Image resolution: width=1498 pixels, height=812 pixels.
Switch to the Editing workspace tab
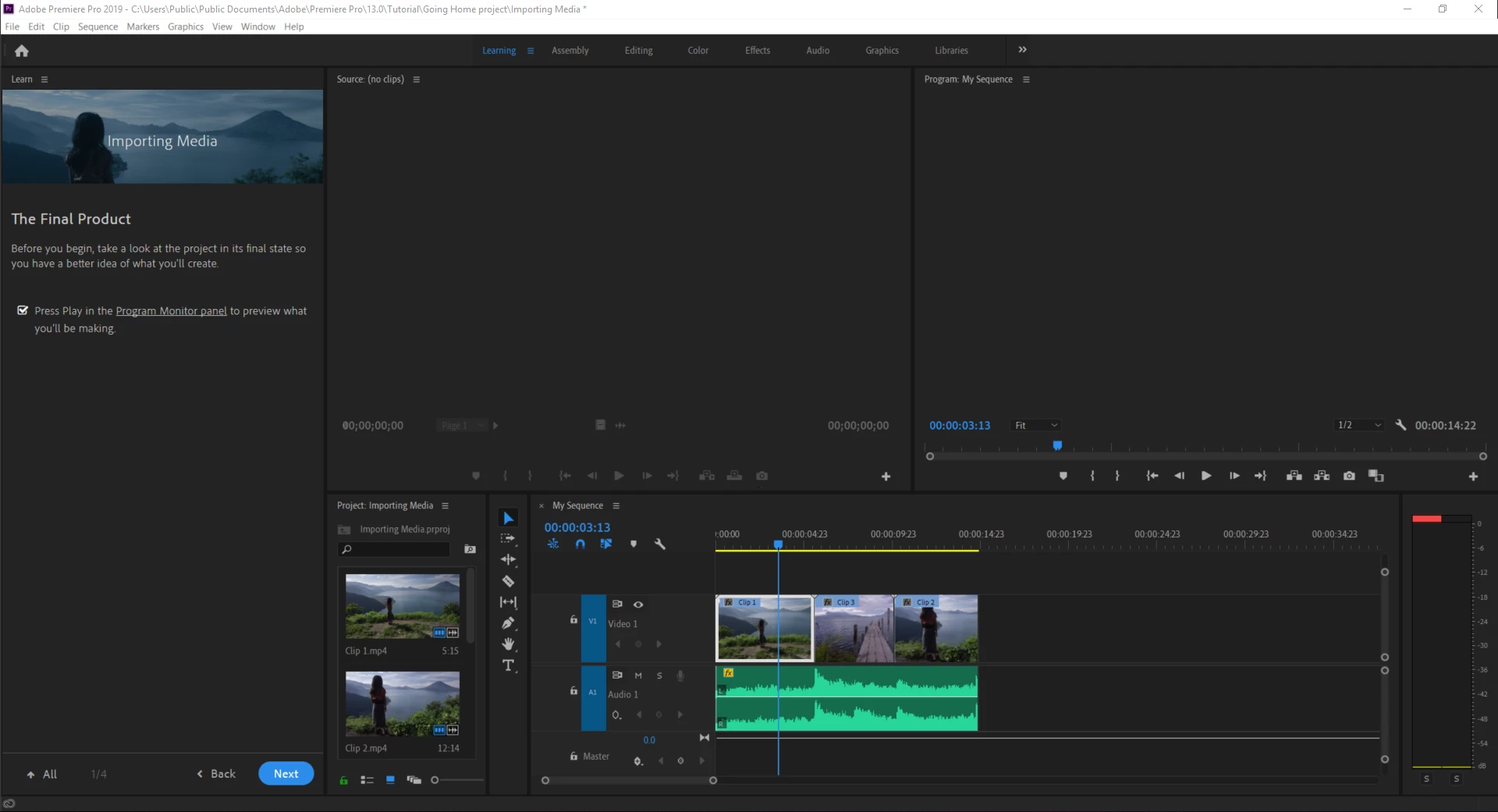click(638, 51)
